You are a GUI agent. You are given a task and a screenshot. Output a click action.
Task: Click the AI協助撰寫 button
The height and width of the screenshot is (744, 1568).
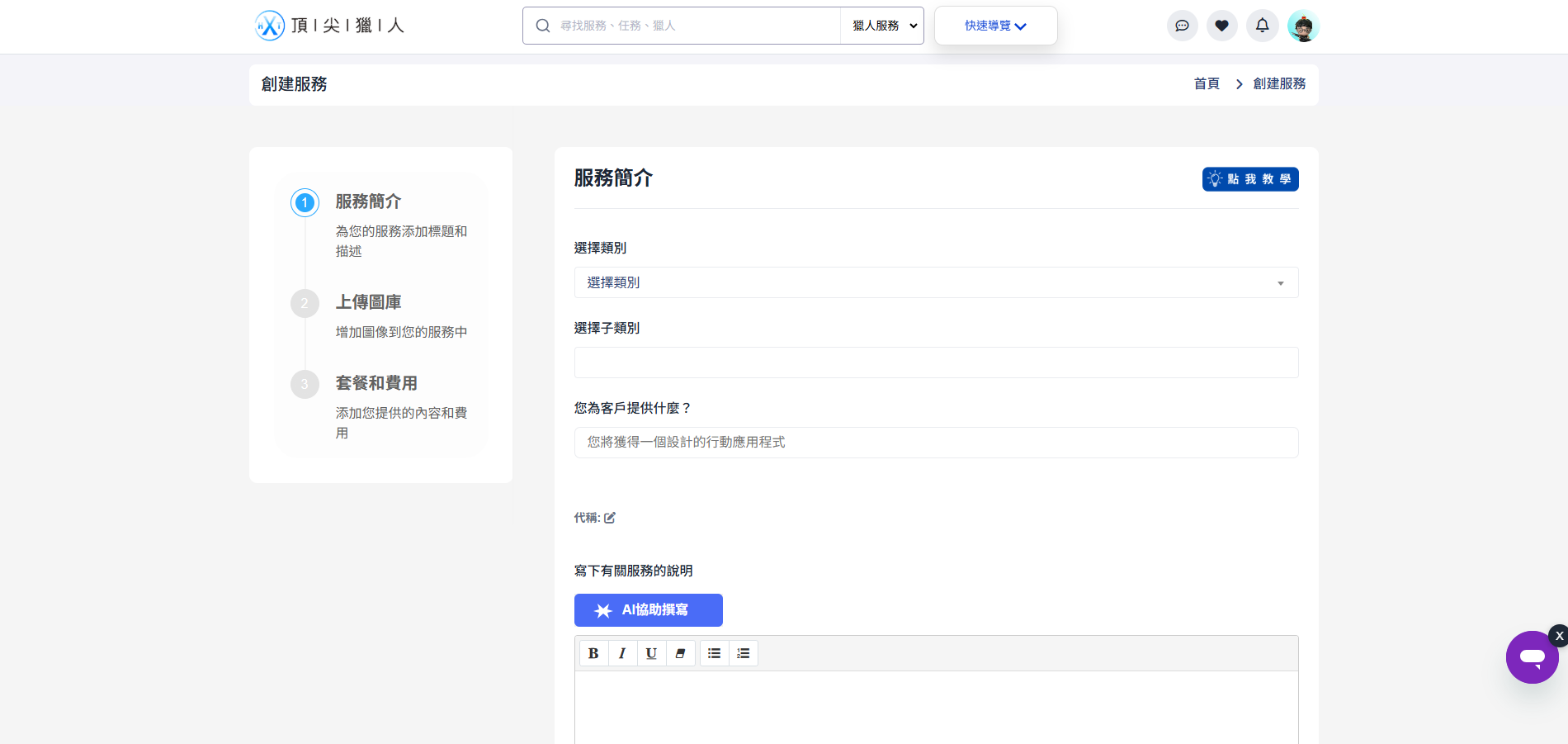pos(648,610)
